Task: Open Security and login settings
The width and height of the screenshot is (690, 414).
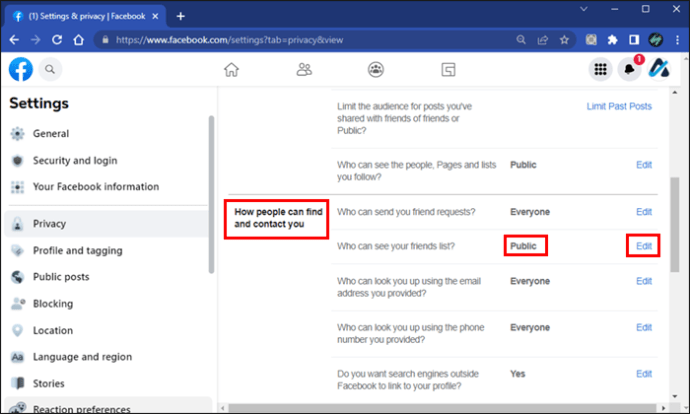Action: click(74, 160)
